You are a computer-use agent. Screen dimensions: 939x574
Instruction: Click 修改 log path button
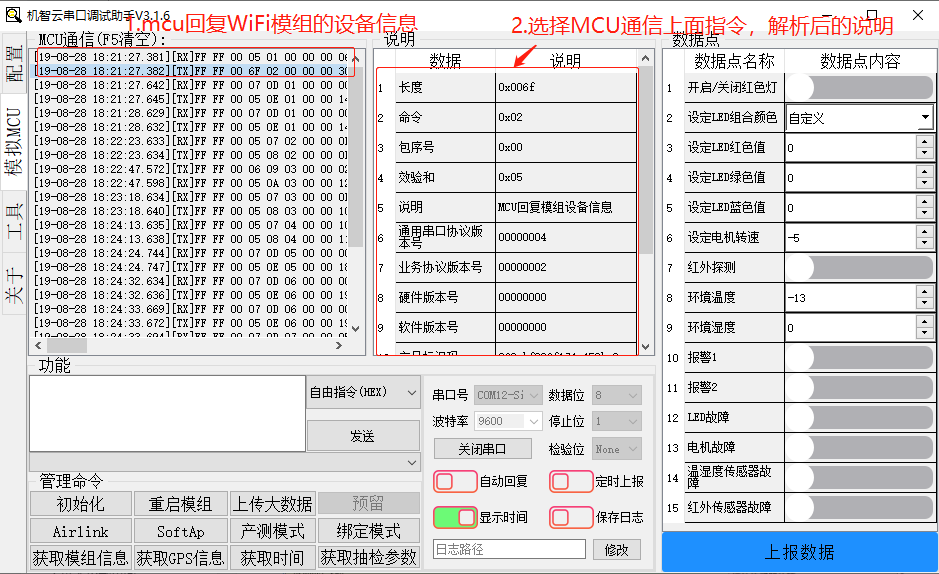617,549
